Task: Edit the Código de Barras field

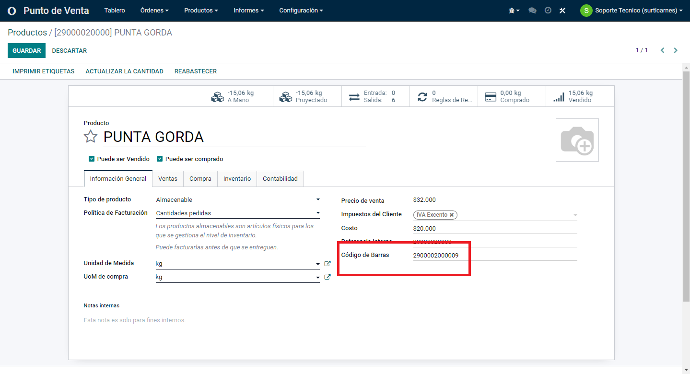Action: pos(495,255)
